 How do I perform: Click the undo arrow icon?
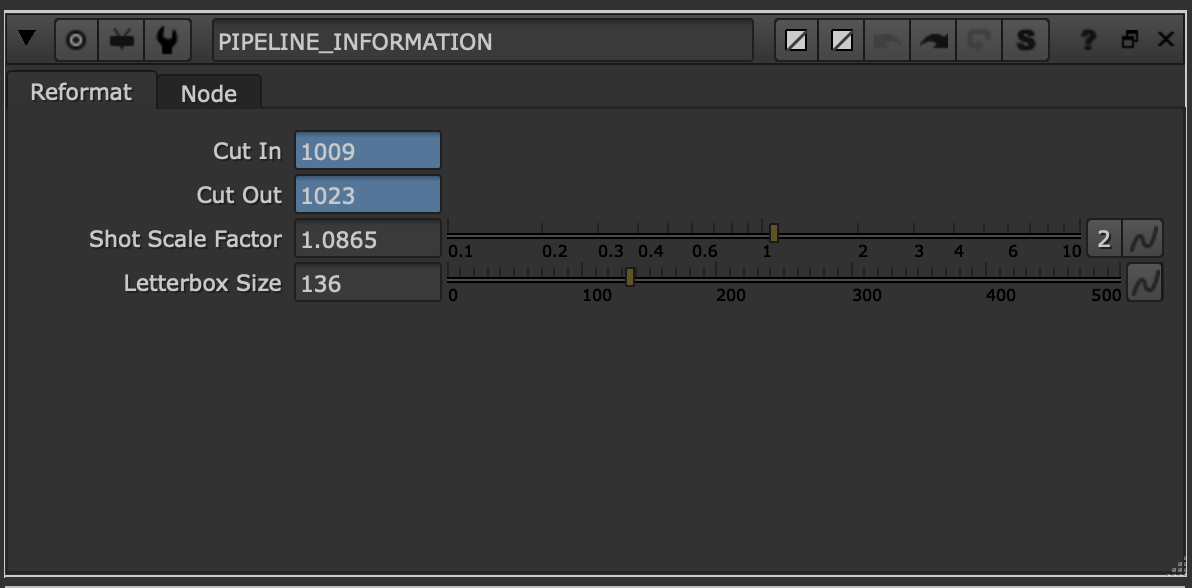pyautogui.click(x=888, y=41)
